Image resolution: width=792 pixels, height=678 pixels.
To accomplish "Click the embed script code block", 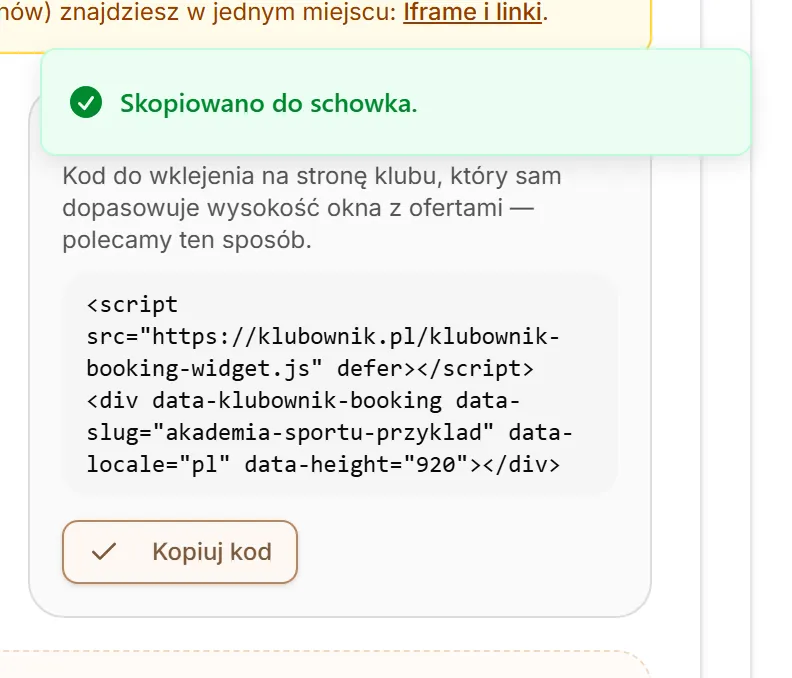I will [x=340, y=384].
